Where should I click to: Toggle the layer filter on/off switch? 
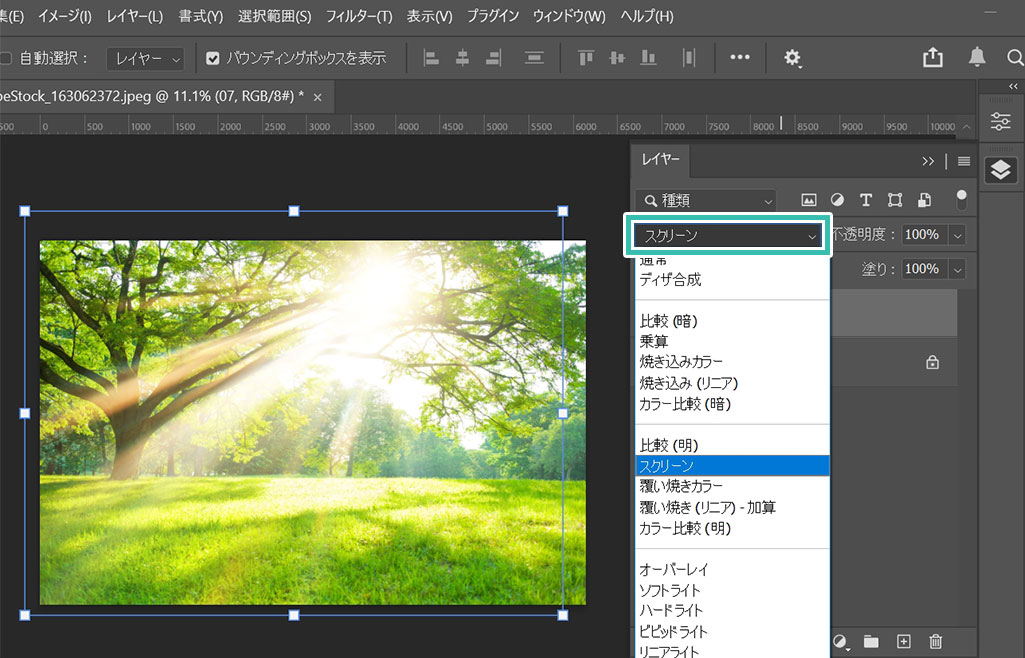961,199
